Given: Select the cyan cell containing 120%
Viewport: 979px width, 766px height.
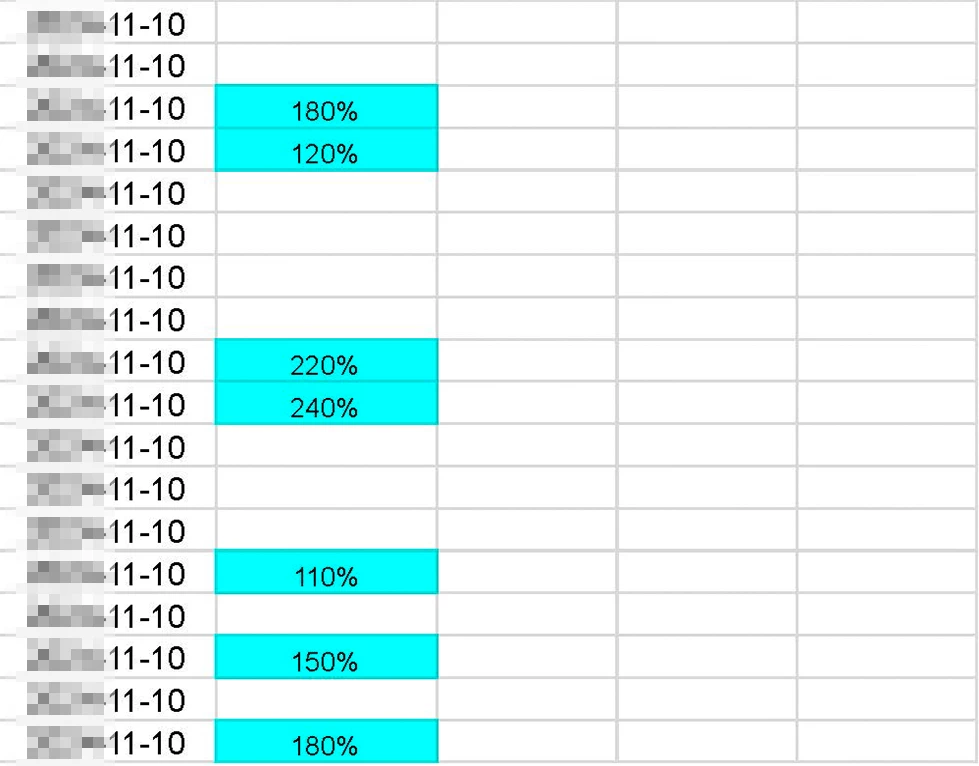Looking at the screenshot, I should point(326,150).
